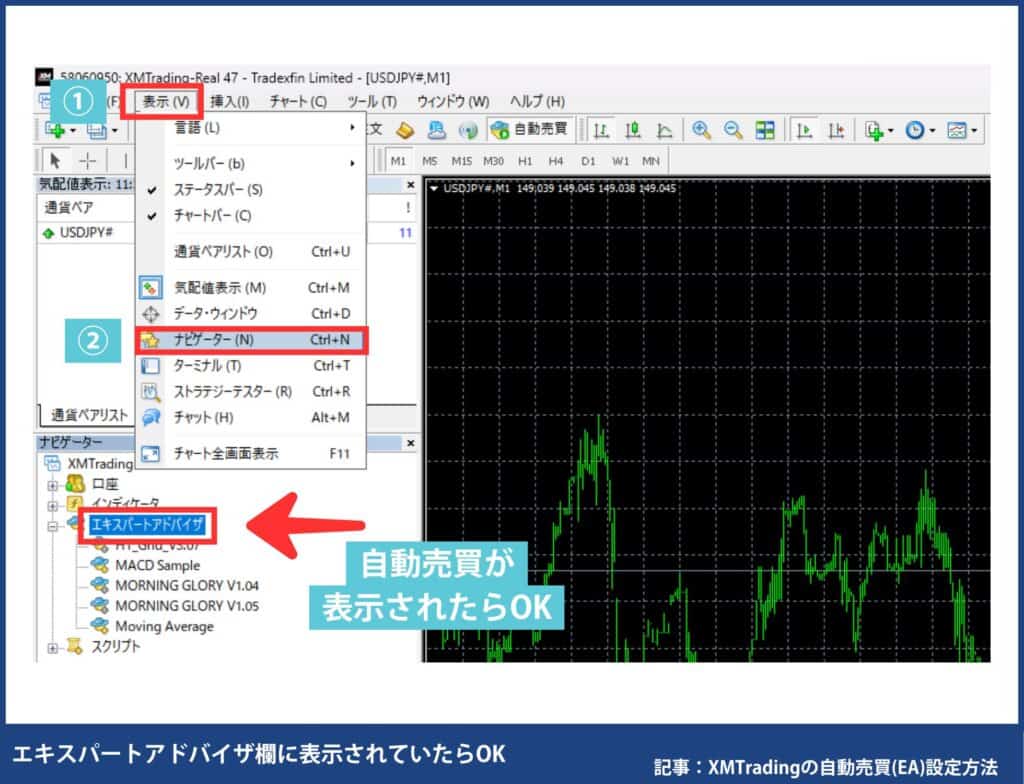The width and height of the screenshot is (1024, 784).
Task: Click the green signals toolbar icon
Action: click(x=468, y=131)
